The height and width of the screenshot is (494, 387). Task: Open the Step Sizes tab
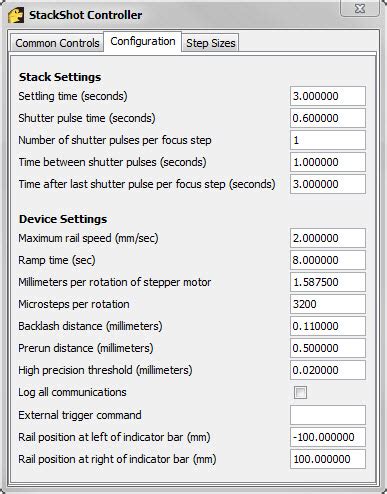211,43
